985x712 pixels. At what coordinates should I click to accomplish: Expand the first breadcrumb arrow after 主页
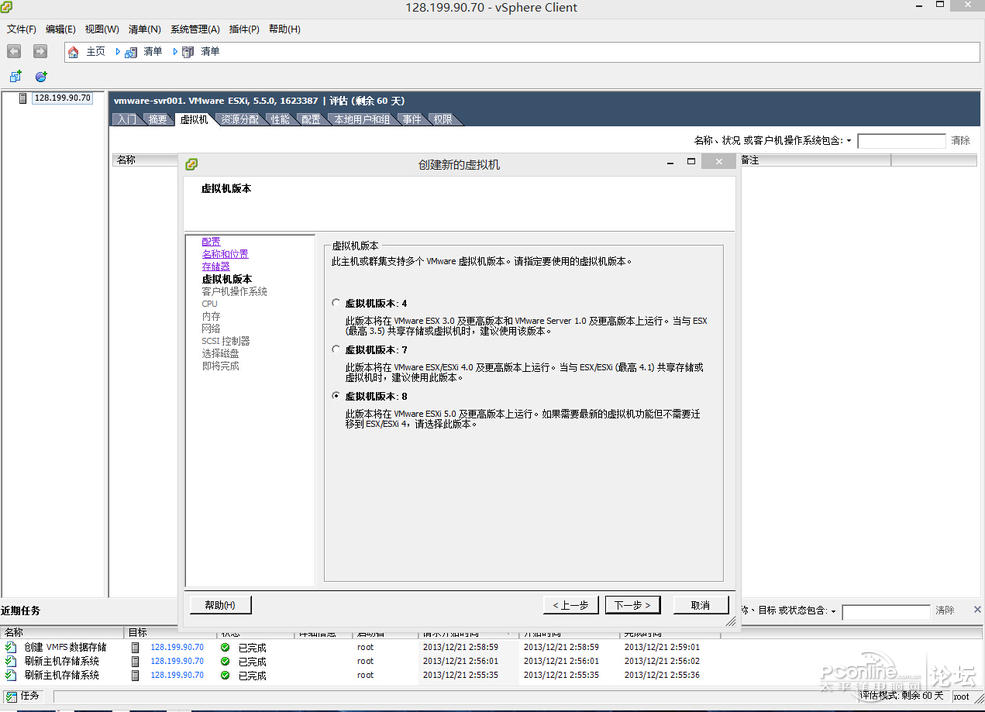tap(117, 52)
